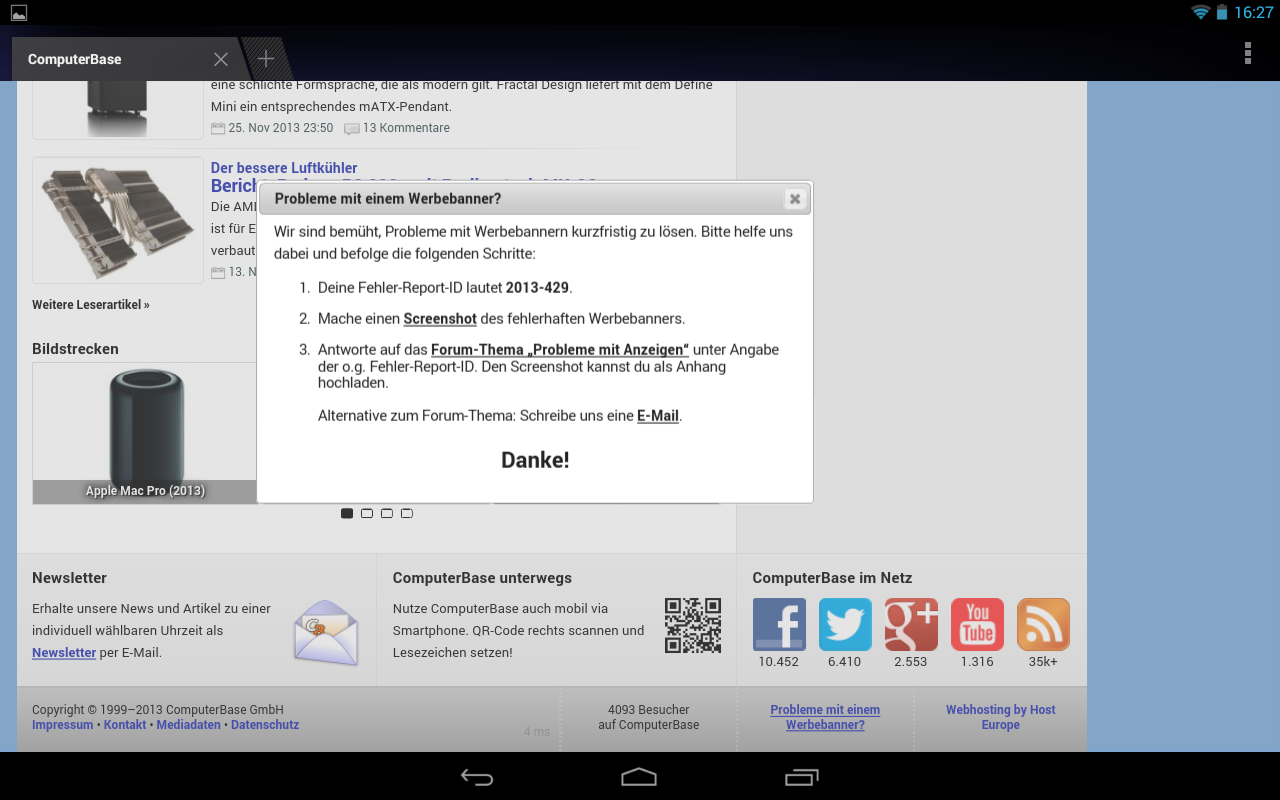Screen dimensions: 1280x800
Task: Open the Impressum footer link
Action: (x=62, y=725)
